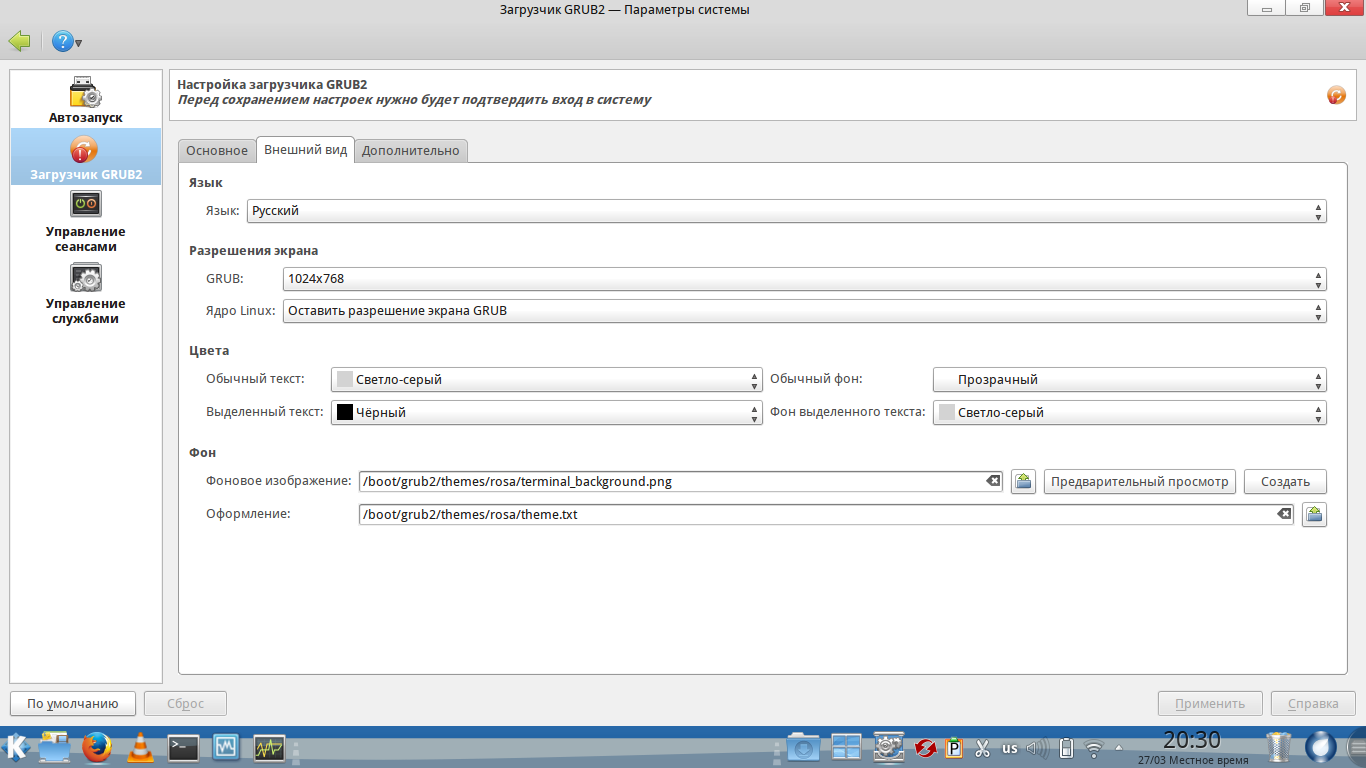Open the downloads folder in taskbar
Image resolution: width=1366 pixels, height=768 pixels.
802,747
